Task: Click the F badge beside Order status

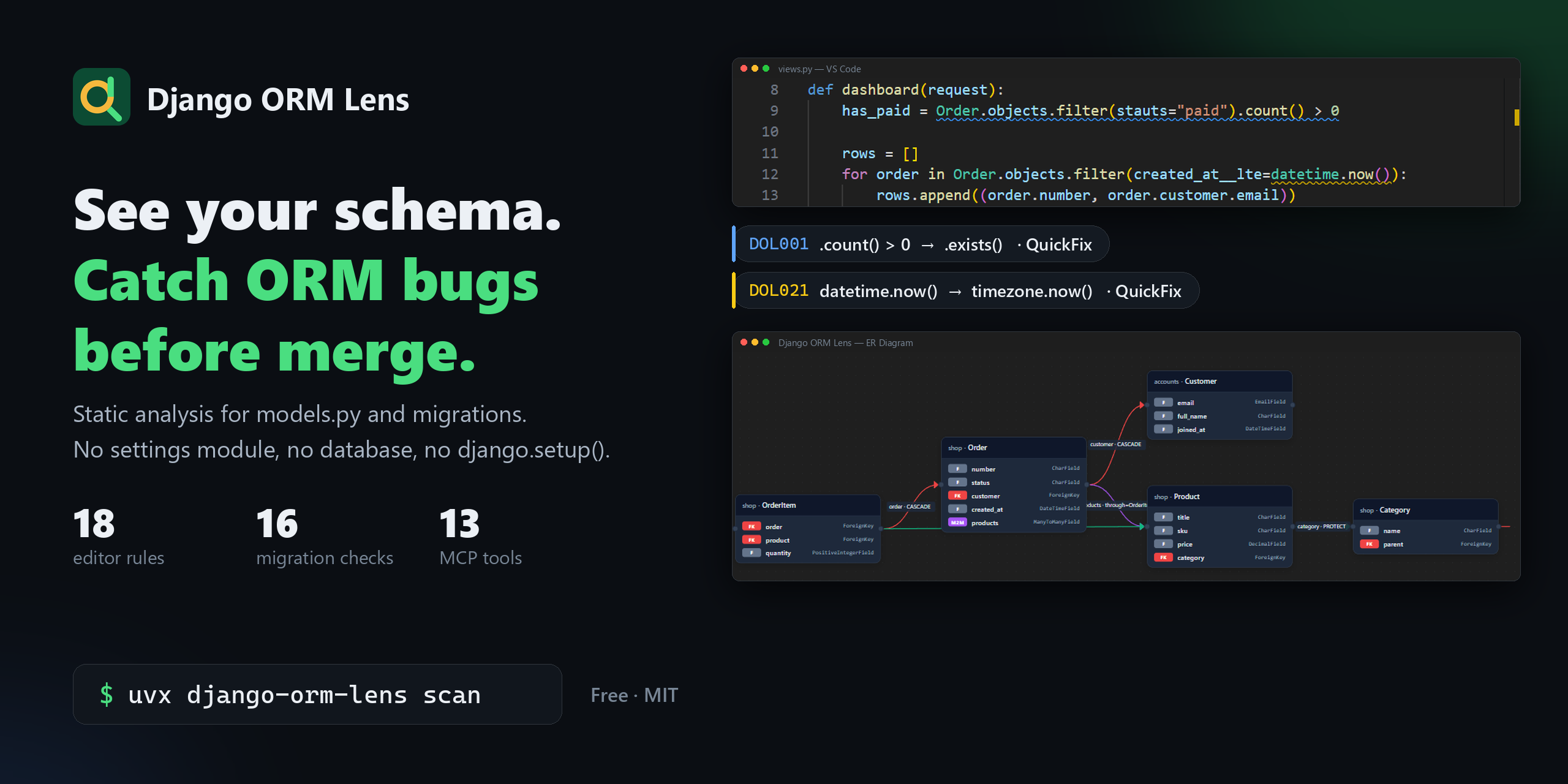Action: (x=957, y=482)
